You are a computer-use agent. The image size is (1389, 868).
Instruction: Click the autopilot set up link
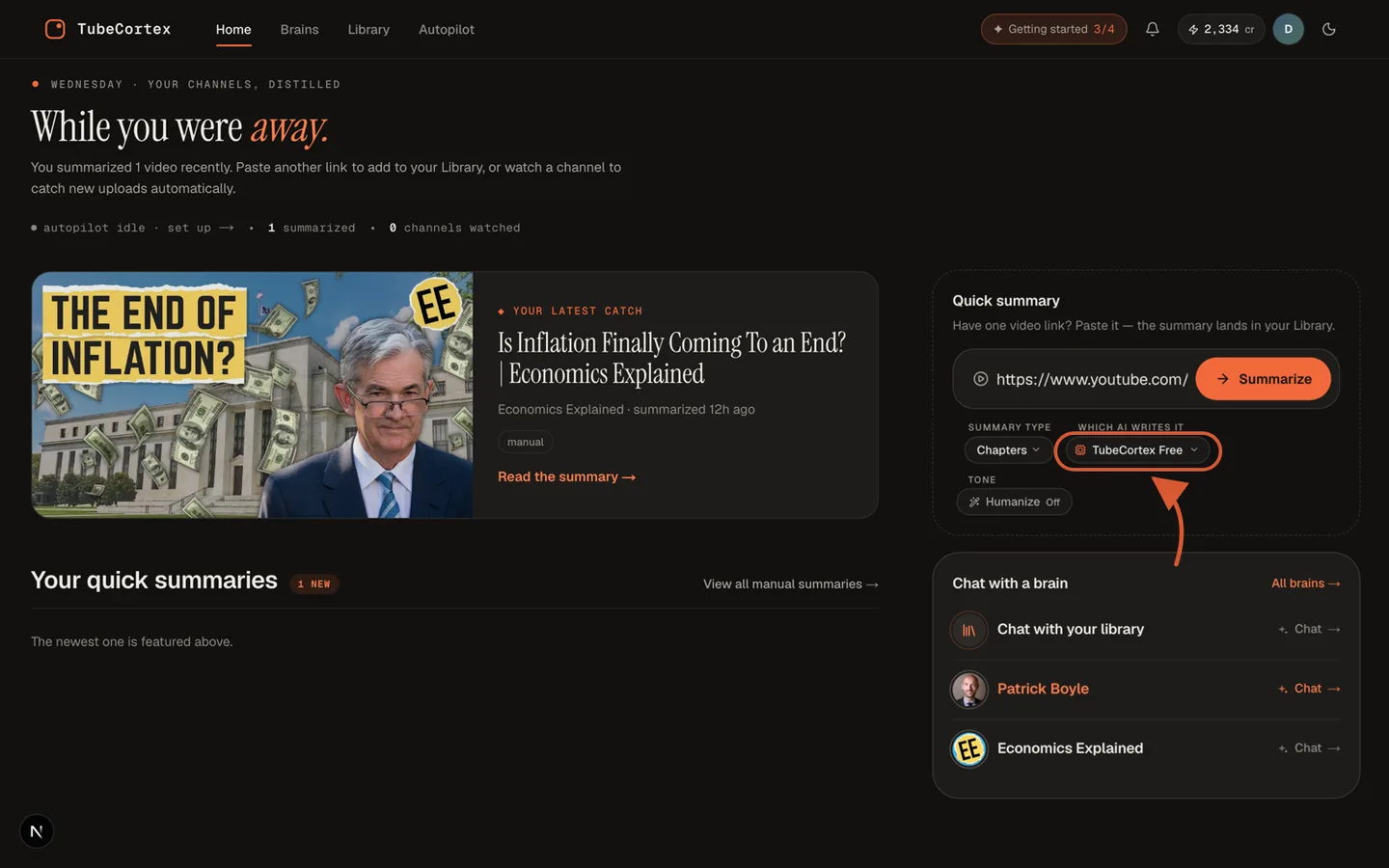click(201, 228)
